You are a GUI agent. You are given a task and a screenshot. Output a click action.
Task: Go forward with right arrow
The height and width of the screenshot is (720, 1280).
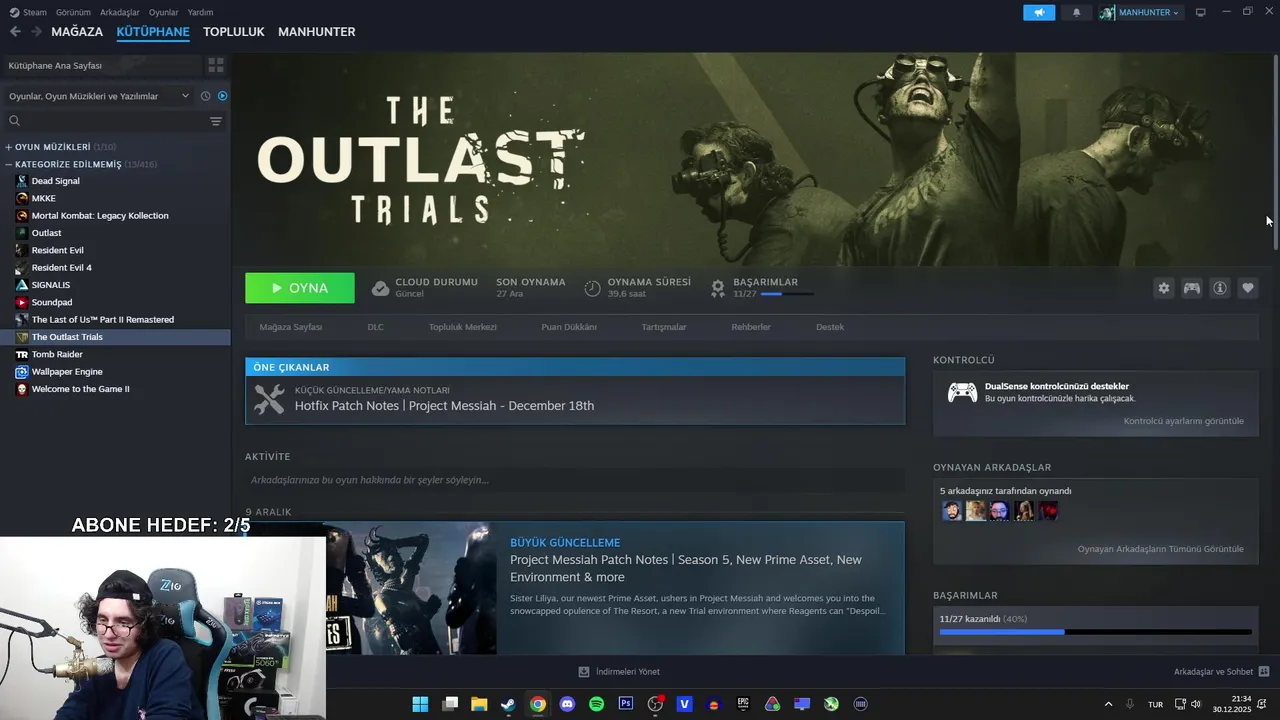(x=36, y=32)
